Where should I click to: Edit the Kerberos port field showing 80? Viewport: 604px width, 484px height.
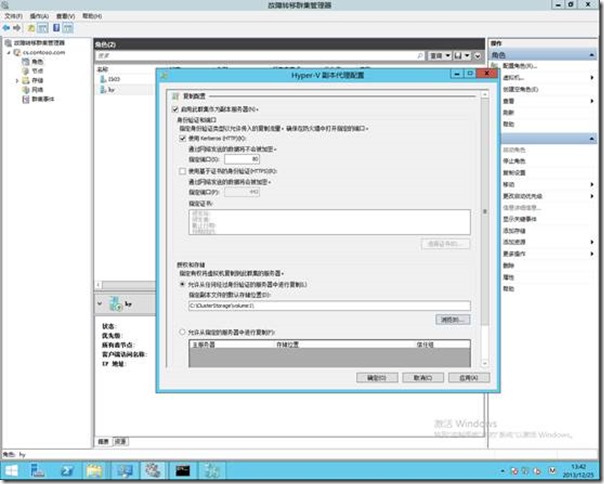tap(242, 159)
